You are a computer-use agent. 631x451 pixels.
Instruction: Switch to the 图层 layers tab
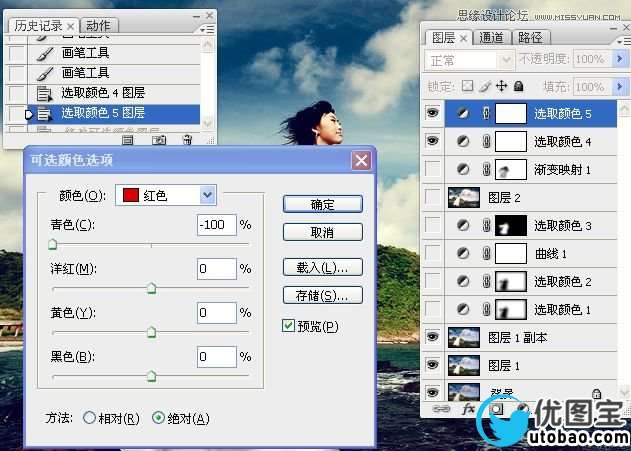tap(448, 38)
